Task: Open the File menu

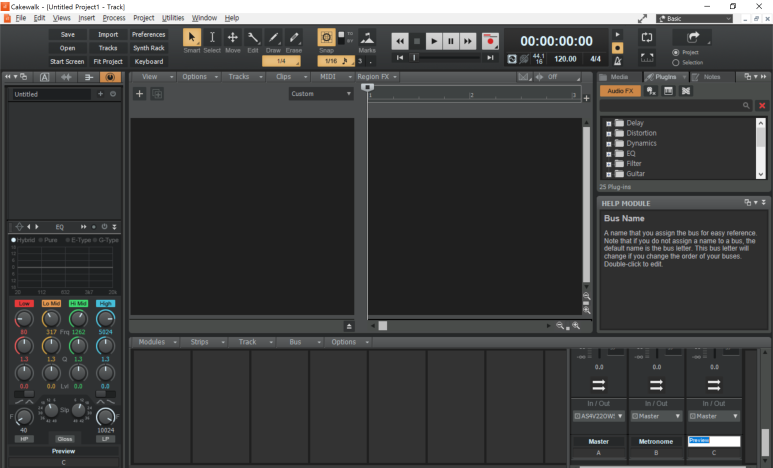Action: coord(21,18)
